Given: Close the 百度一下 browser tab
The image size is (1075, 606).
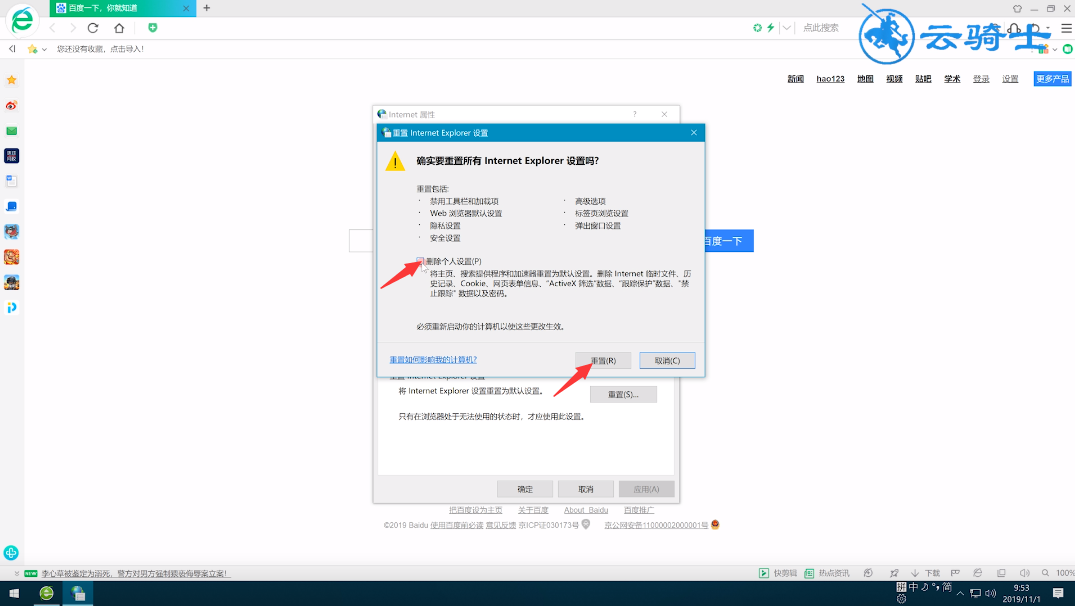Looking at the screenshot, I should [186, 8].
